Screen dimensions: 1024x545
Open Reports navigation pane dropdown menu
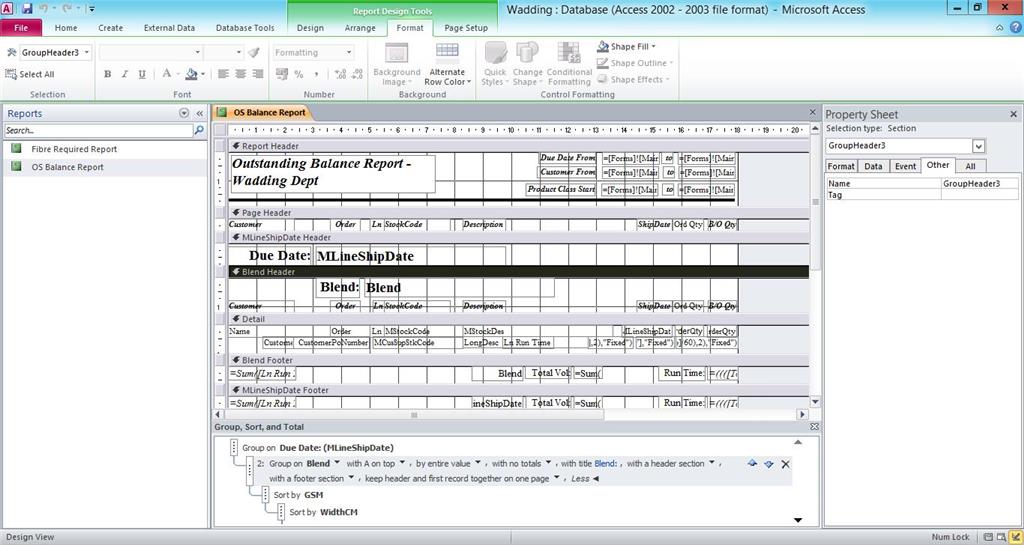pyautogui.click(x=184, y=114)
